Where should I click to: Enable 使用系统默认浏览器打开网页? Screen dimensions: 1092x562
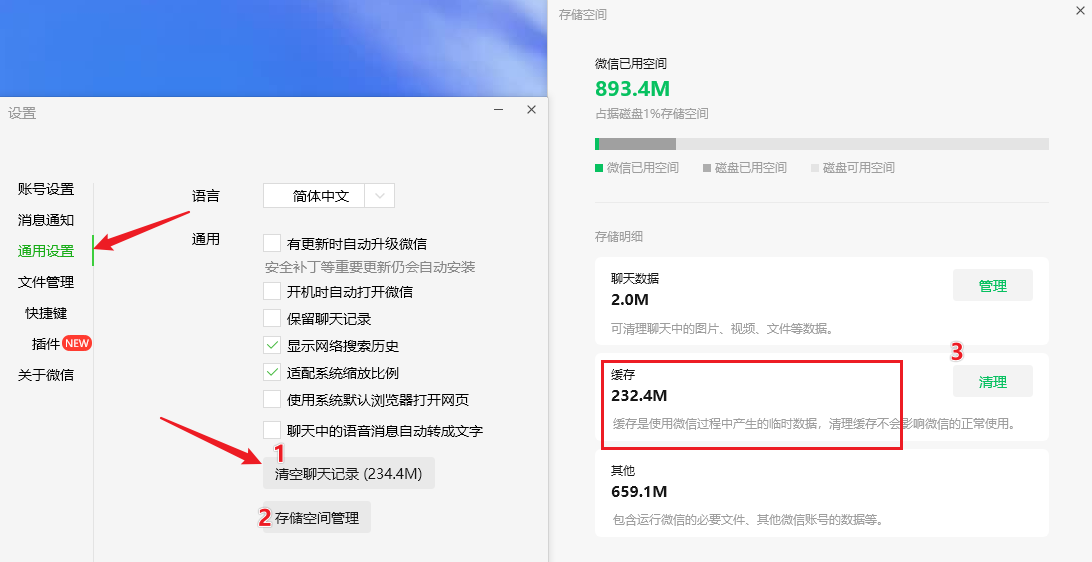pos(272,400)
